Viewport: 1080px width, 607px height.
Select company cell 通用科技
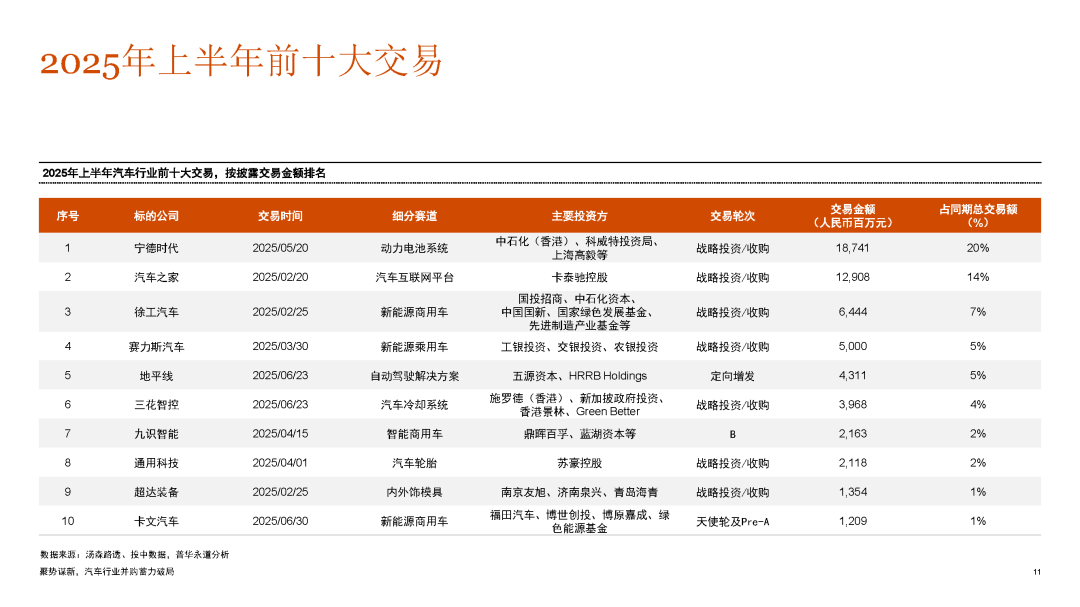156,463
